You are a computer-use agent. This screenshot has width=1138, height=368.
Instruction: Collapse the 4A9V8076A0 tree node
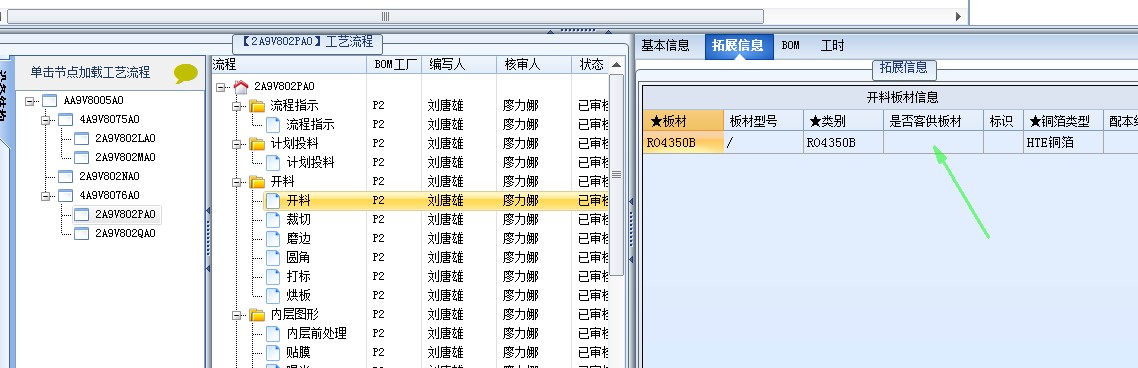45,195
